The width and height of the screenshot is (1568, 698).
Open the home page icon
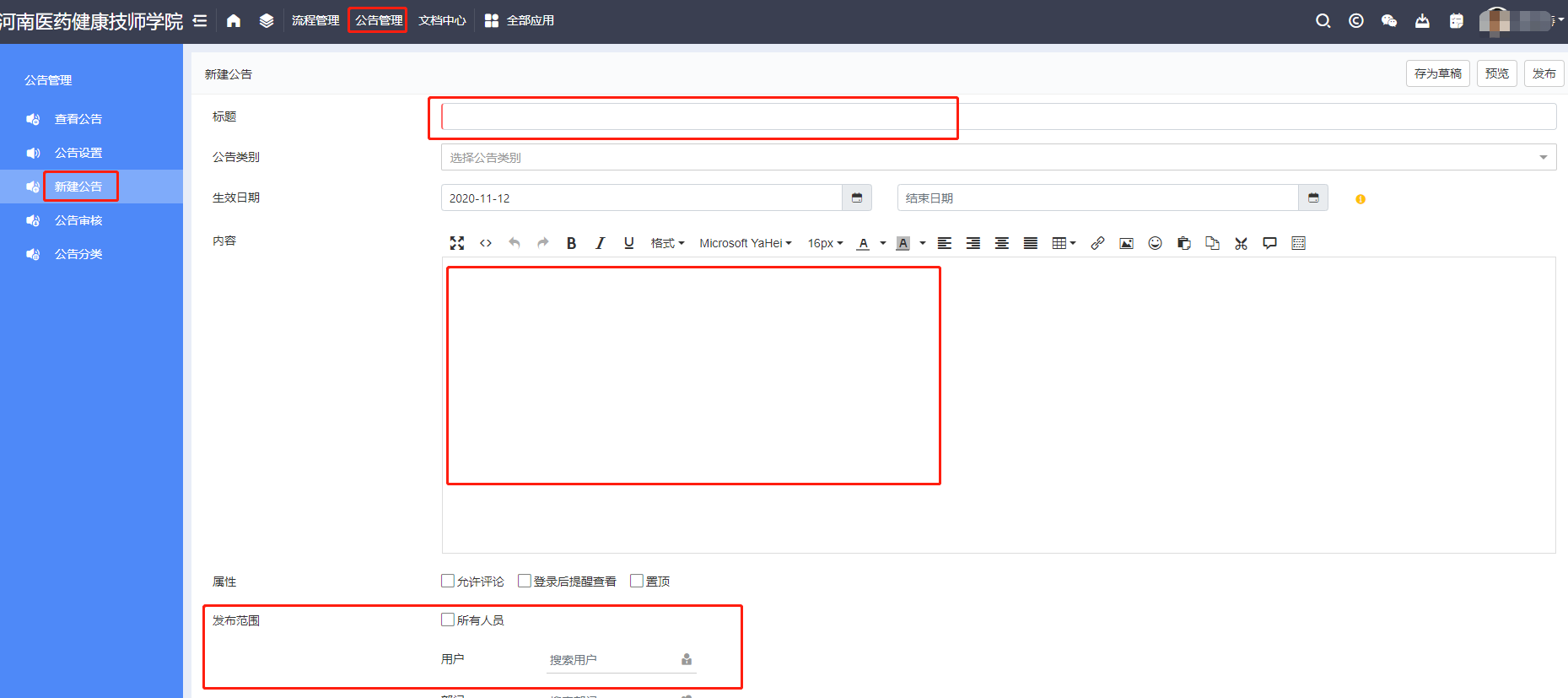tap(234, 20)
